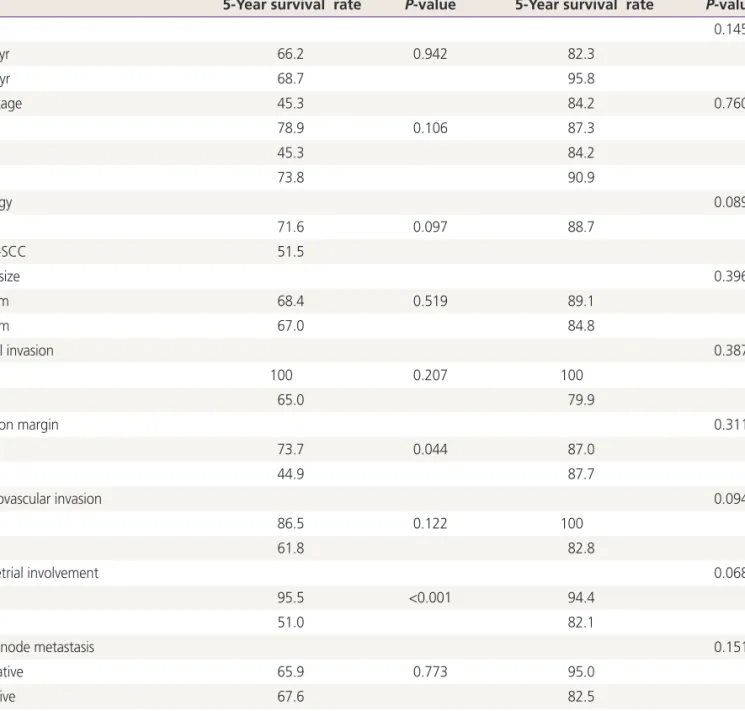745x711 pixels.
Task: Select the 84.8 survival rate
Action: [x=581, y=326]
